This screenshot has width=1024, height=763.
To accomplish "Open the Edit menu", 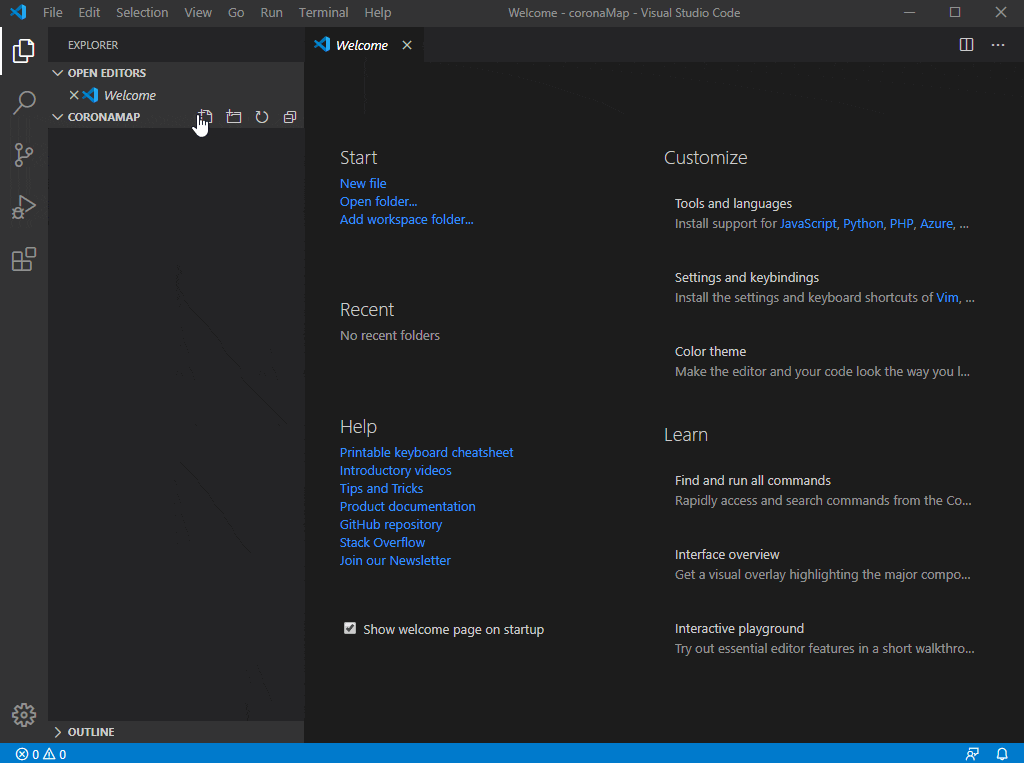I will click(x=89, y=12).
